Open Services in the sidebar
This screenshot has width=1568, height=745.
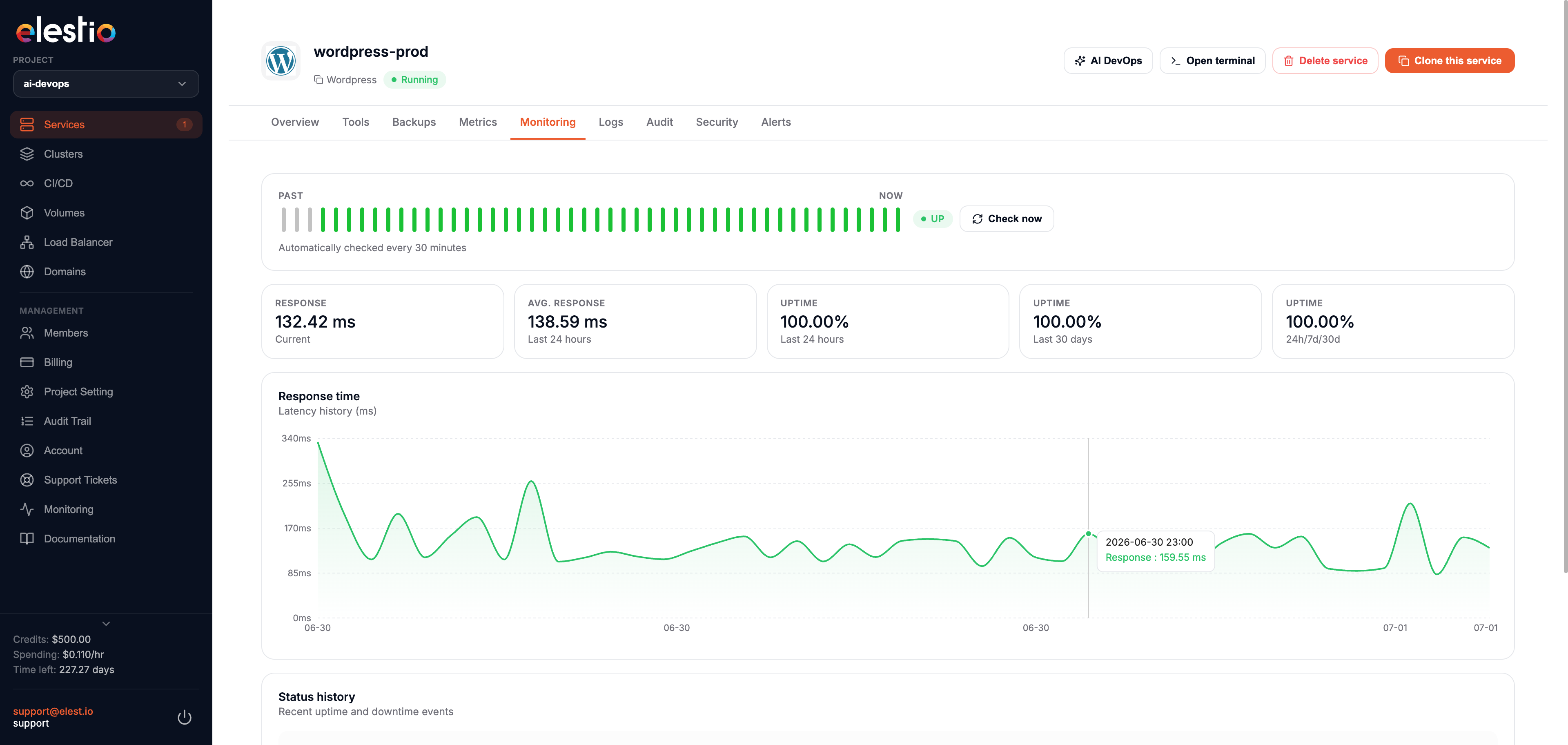106,124
